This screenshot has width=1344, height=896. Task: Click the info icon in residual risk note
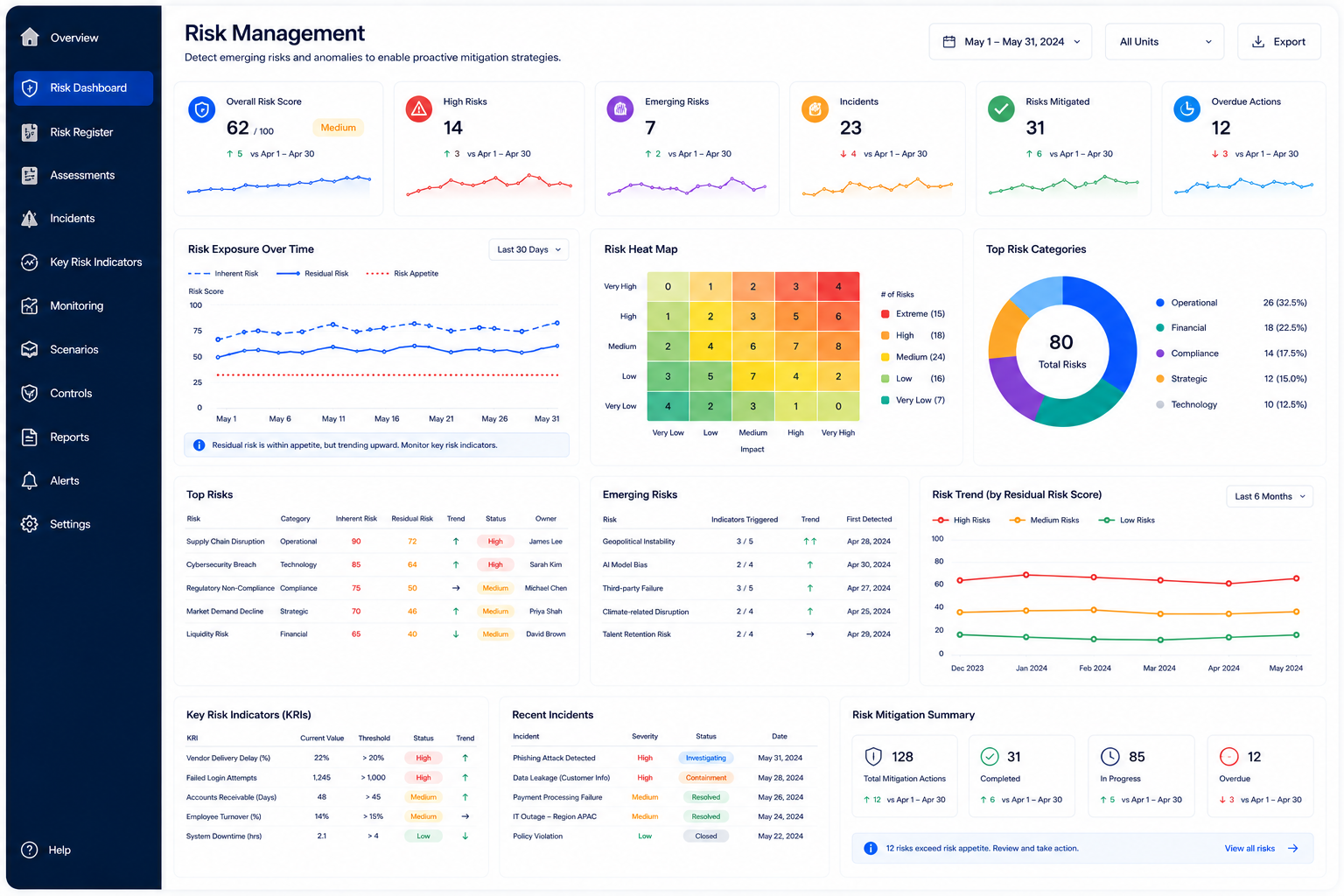pos(199,445)
